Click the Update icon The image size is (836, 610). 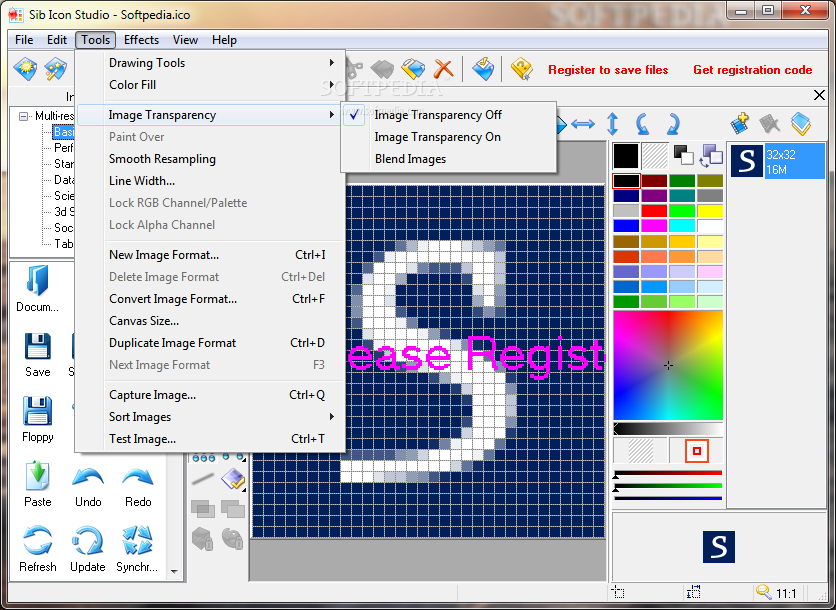(87, 541)
